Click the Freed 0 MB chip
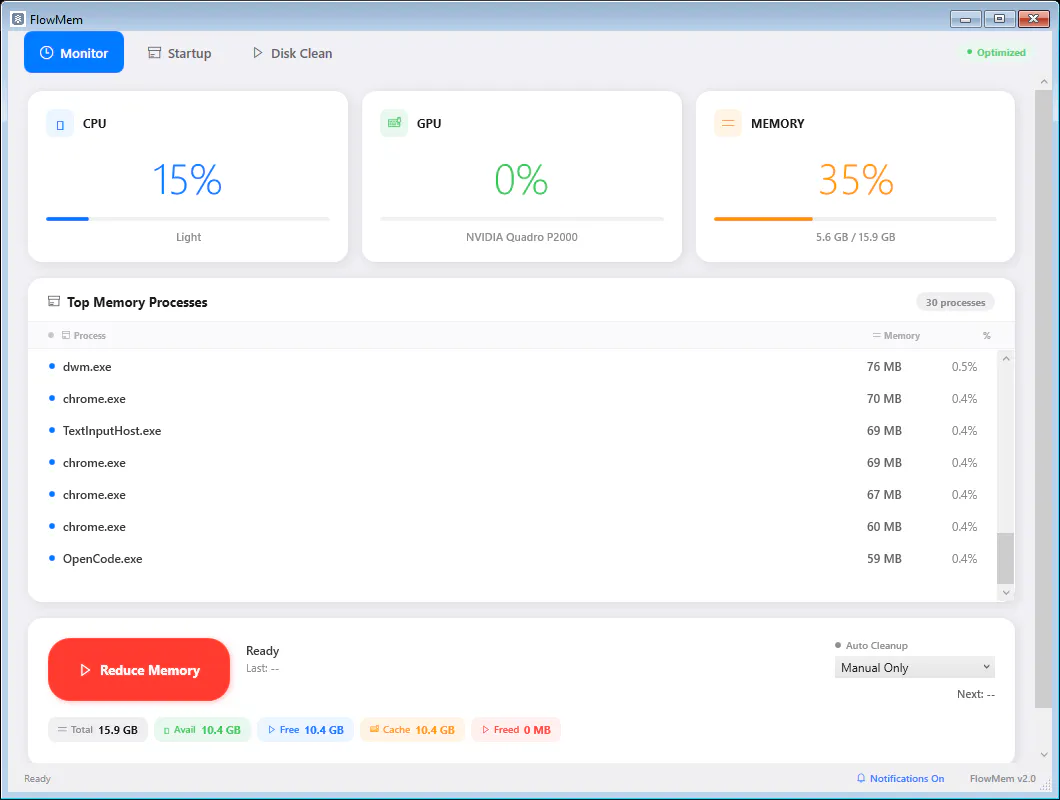Viewport: 1060px width, 800px height. click(516, 730)
